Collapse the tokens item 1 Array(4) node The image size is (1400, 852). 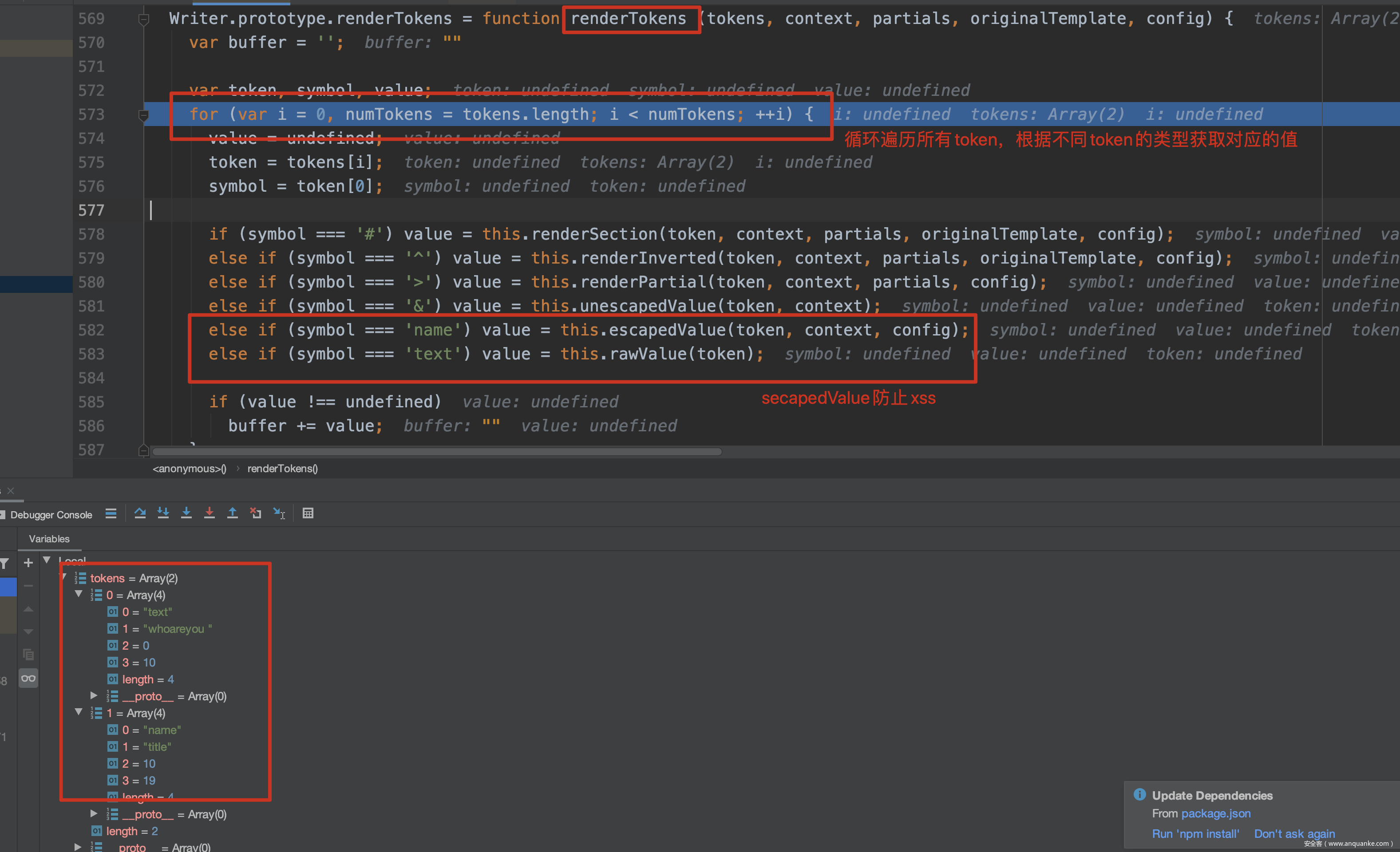[79, 712]
